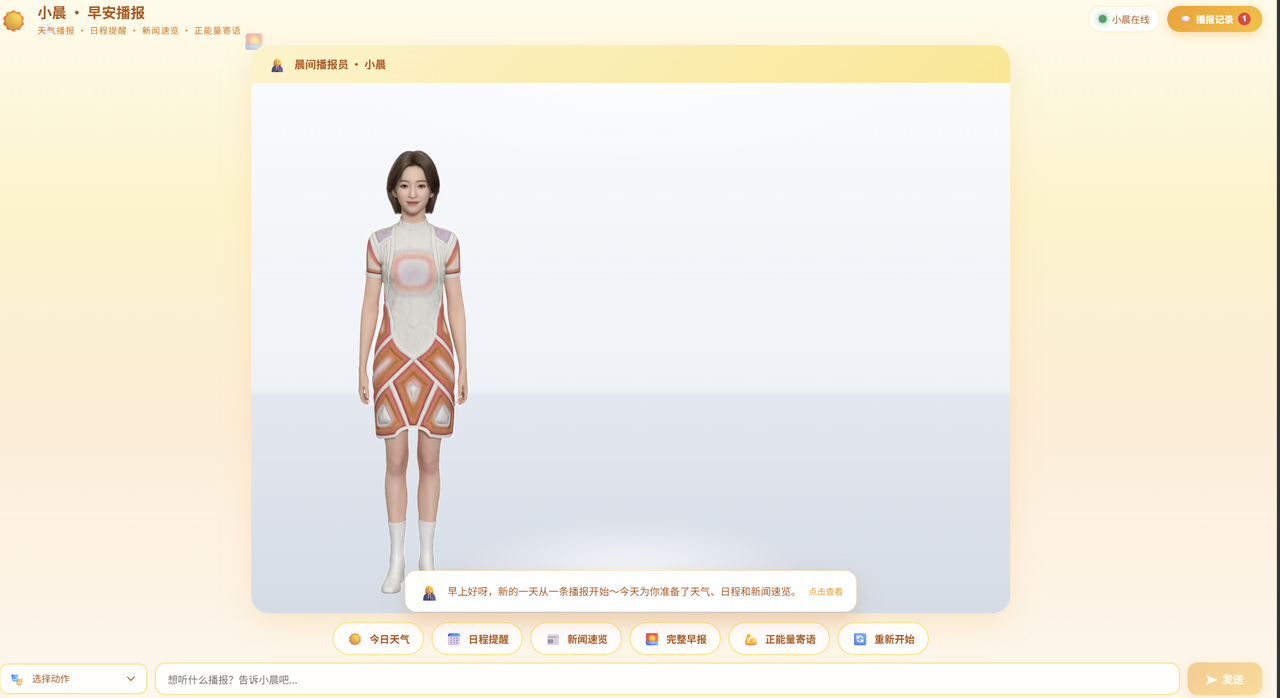Screen dimensions: 1280x698
Task: Open 播报记录 history
Action: pyautogui.click(x=1214, y=19)
